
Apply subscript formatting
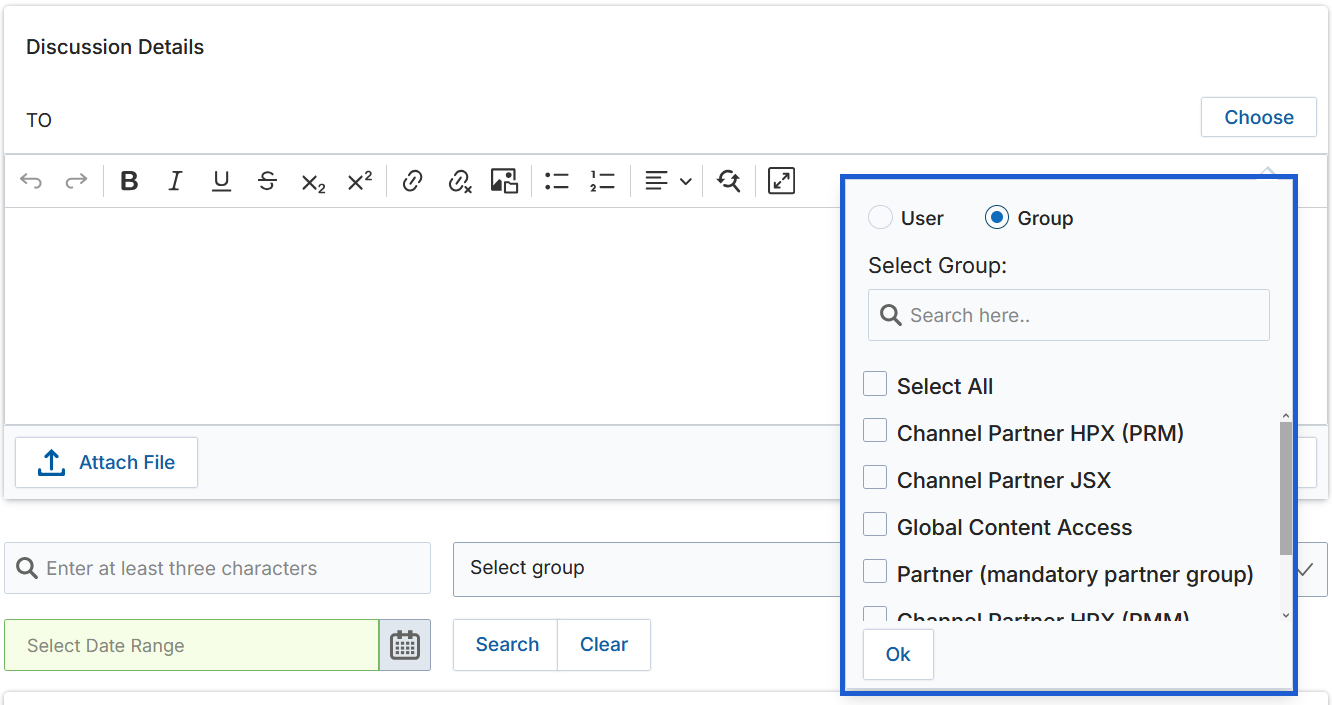coord(313,181)
